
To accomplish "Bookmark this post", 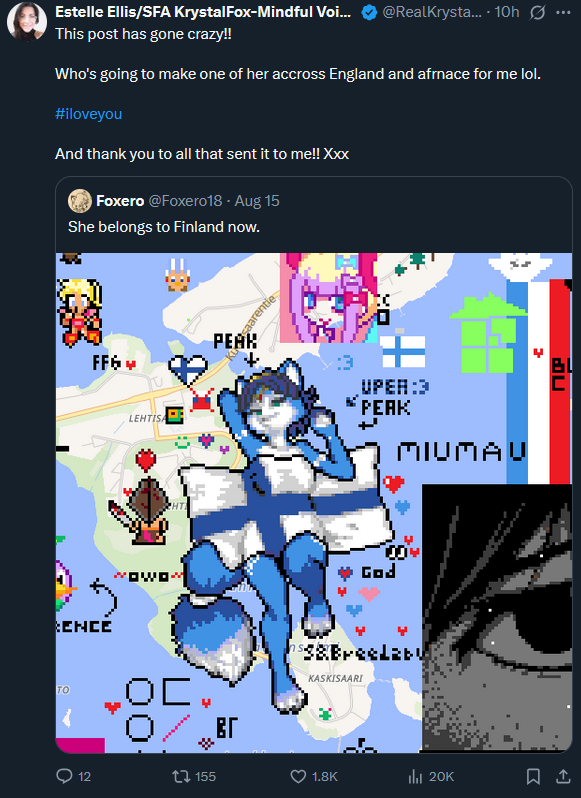I will coord(533,776).
